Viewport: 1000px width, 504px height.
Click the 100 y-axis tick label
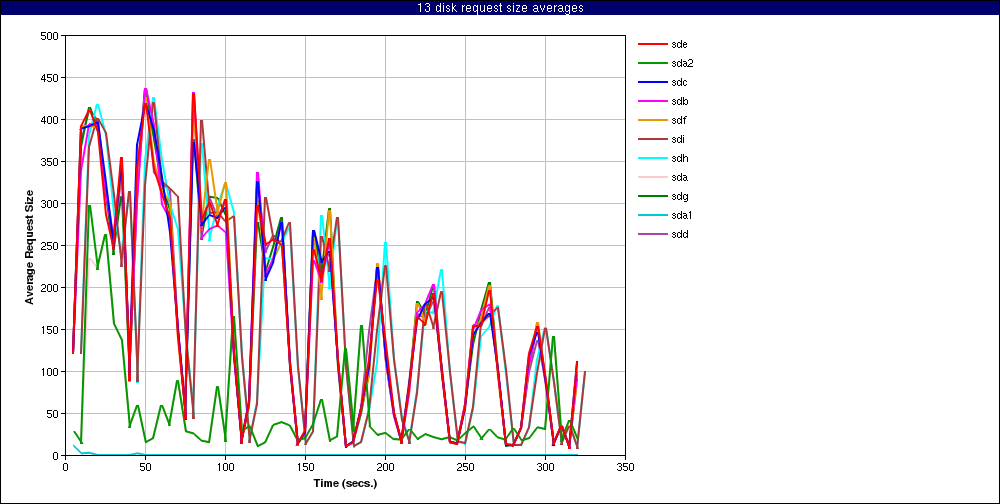(51, 372)
